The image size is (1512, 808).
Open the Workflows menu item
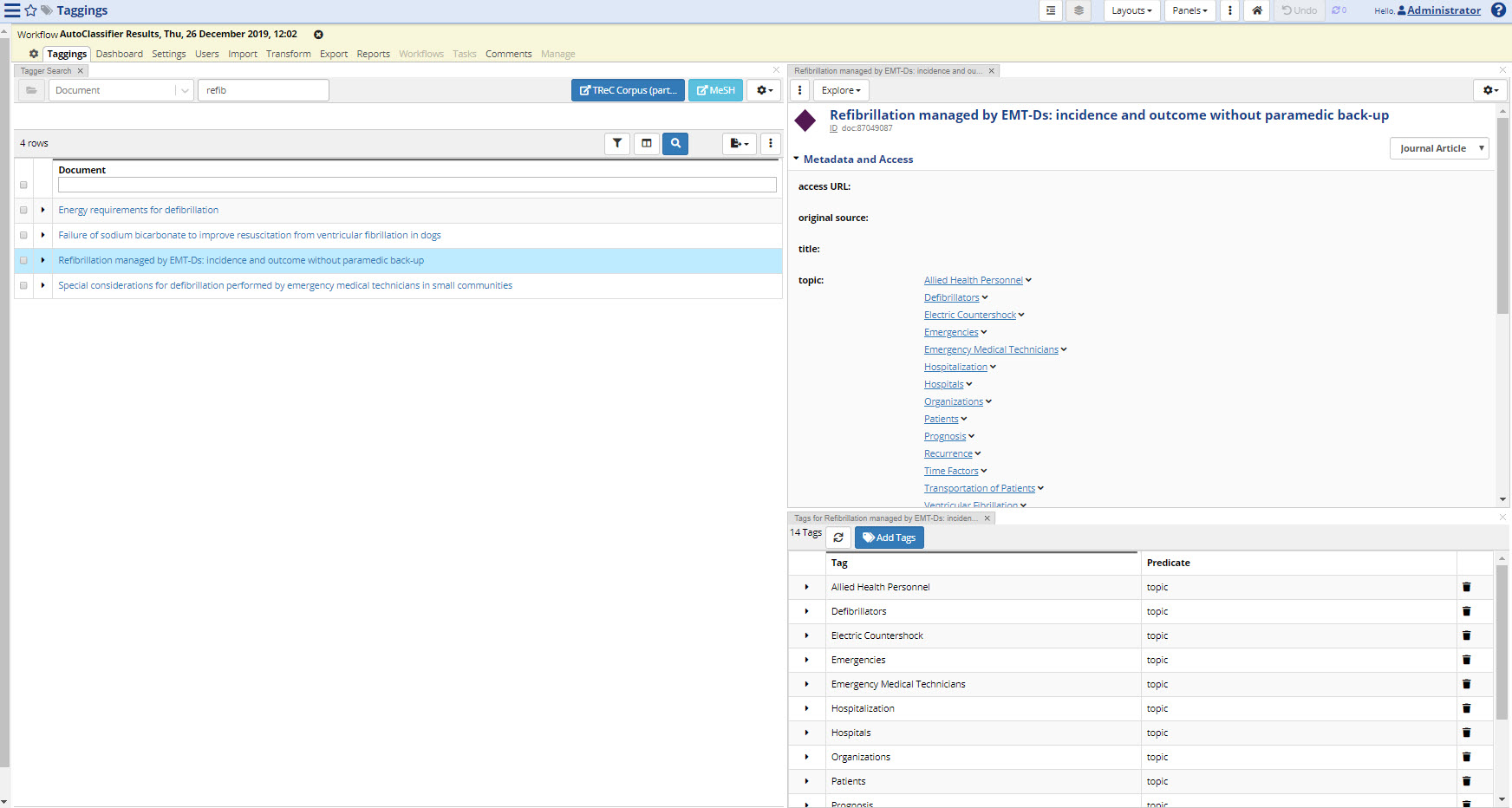pyautogui.click(x=420, y=53)
